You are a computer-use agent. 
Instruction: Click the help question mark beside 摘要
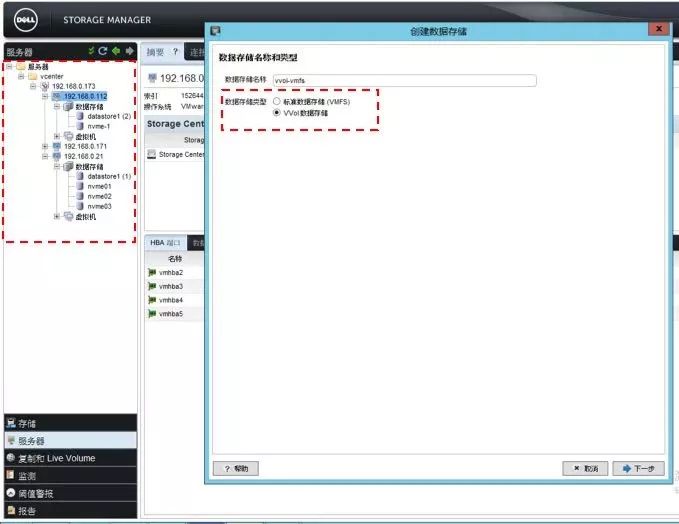point(175,52)
